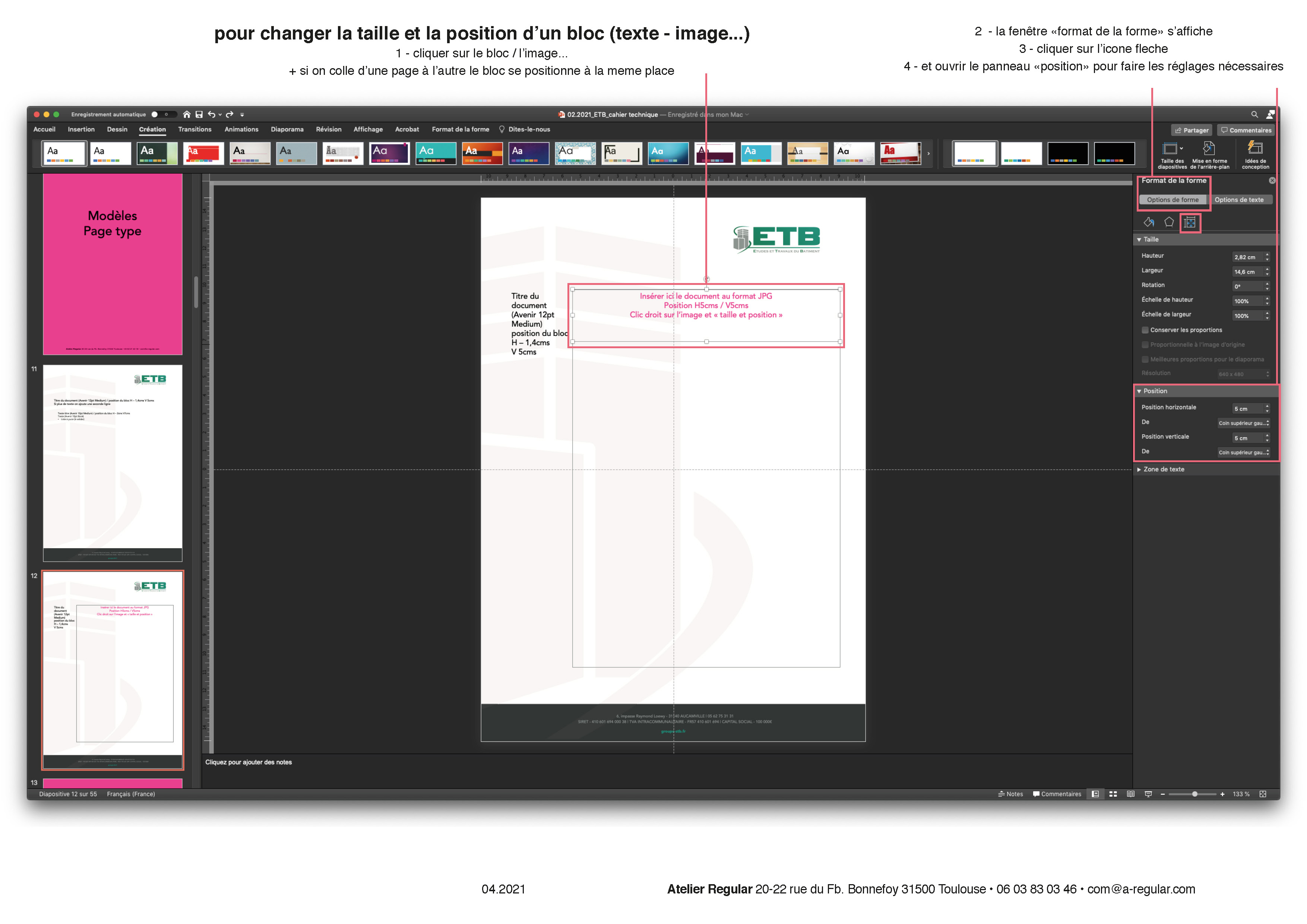Open horizontal position De dropdown
The image size is (1307, 924).
tap(1243, 423)
